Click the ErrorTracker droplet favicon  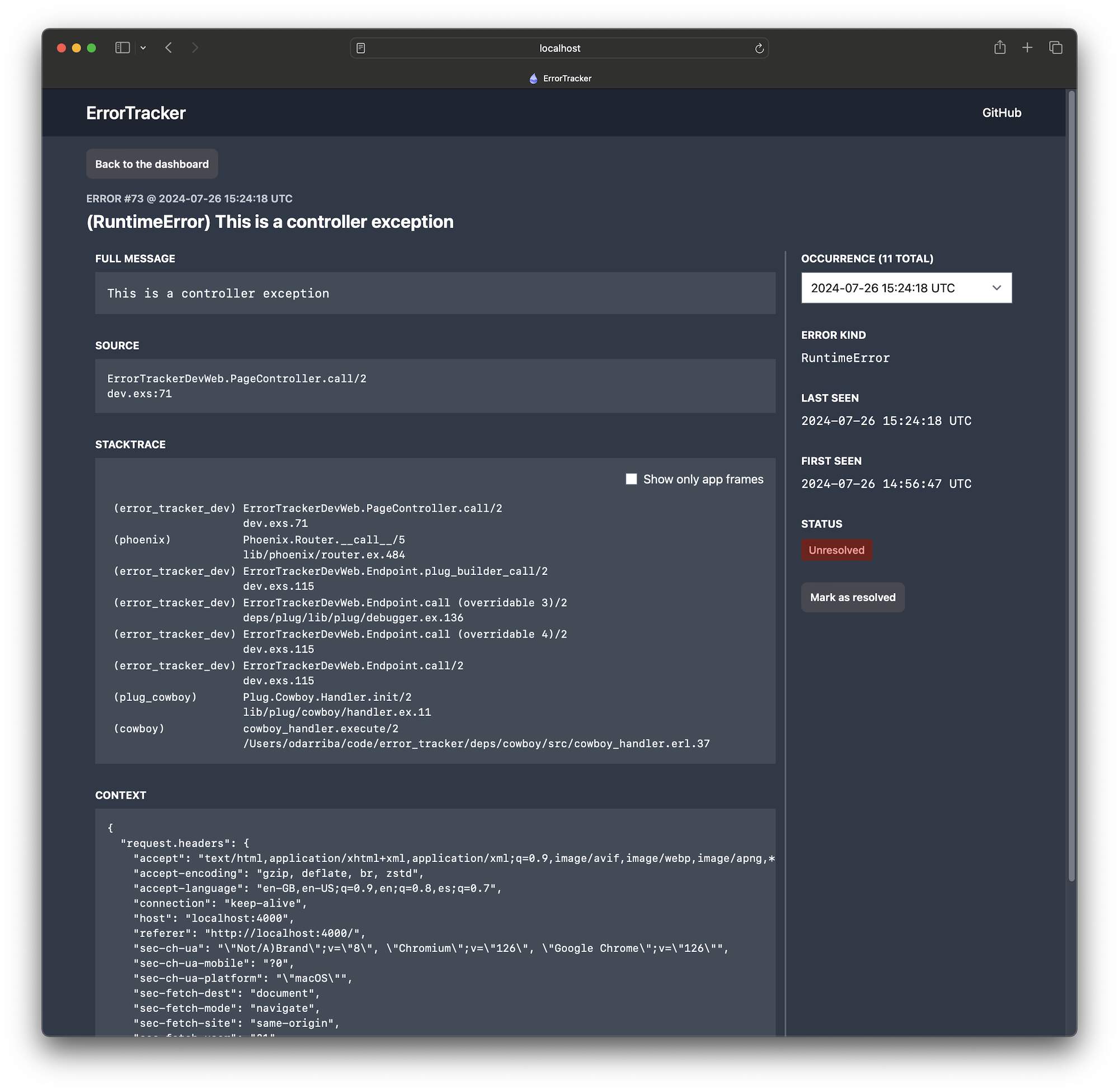[x=533, y=78]
